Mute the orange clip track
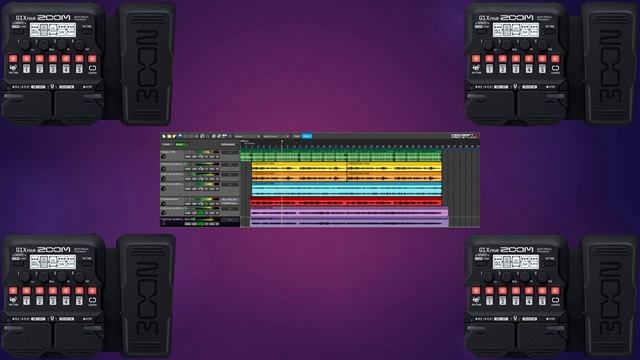The height and width of the screenshot is (360, 640). (x=188, y=179)
